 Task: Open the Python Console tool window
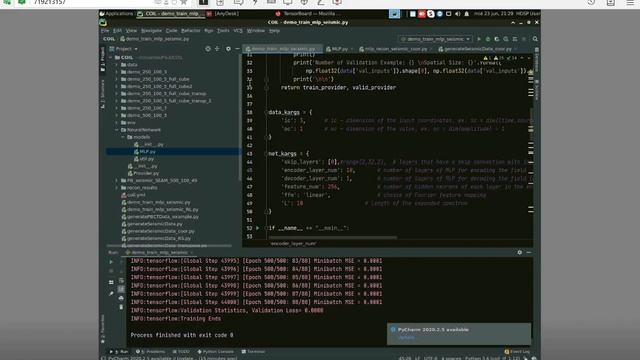tap(216, 351)
